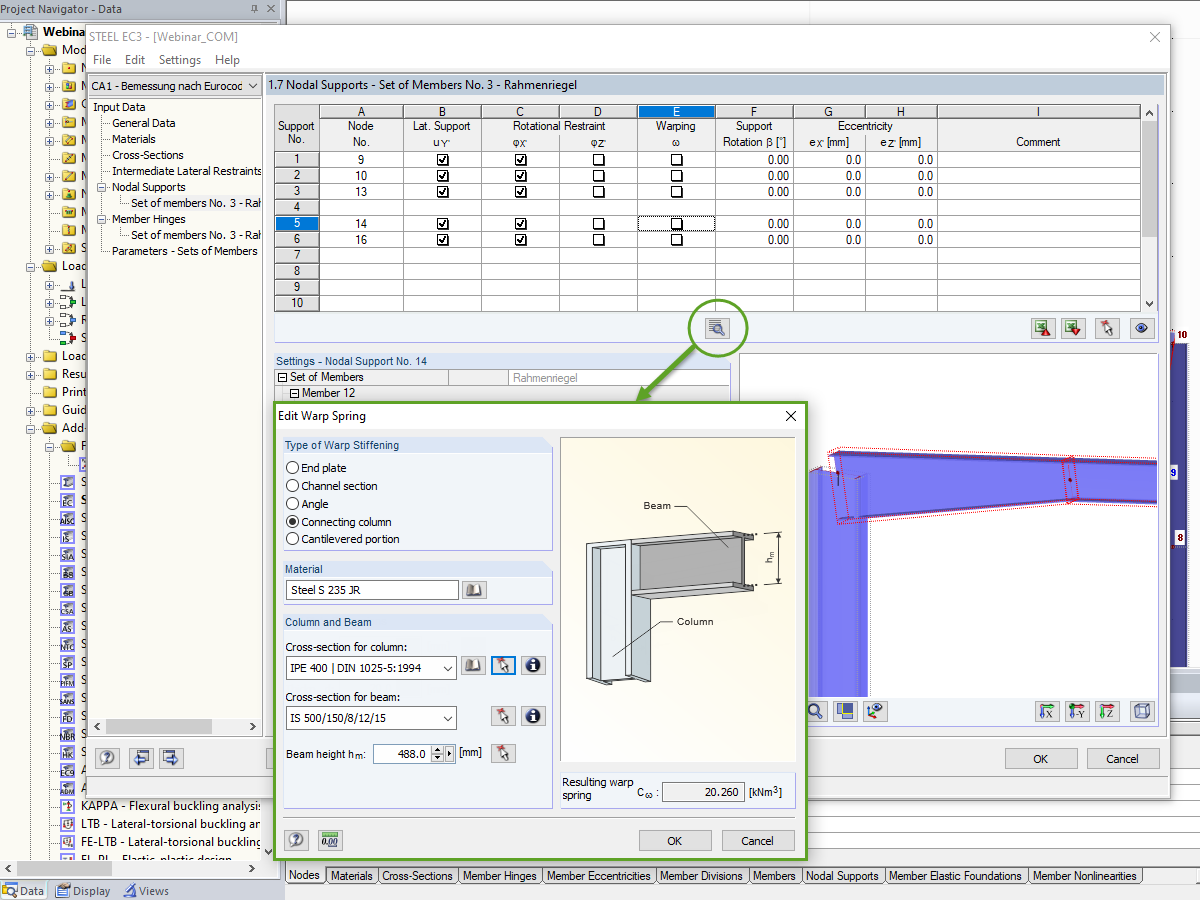1200x900 pixels.
Task: Enable Warping for support number 5
Action: [676, 223]
